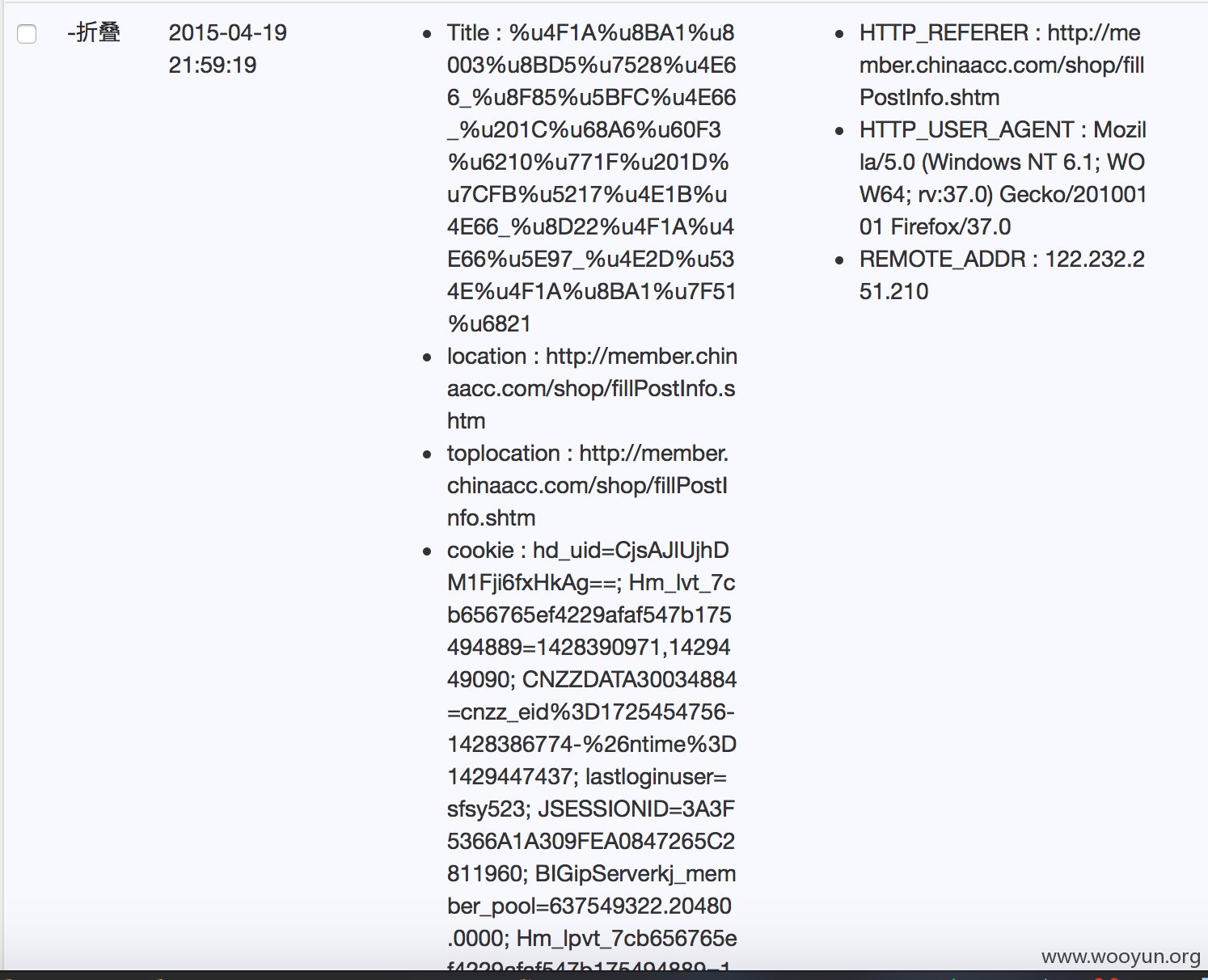Click the BIGipServerkj_mem cookie text
Image resolution: width=1208 pixels, height=980 pixels.
click(x=636, y=873)
